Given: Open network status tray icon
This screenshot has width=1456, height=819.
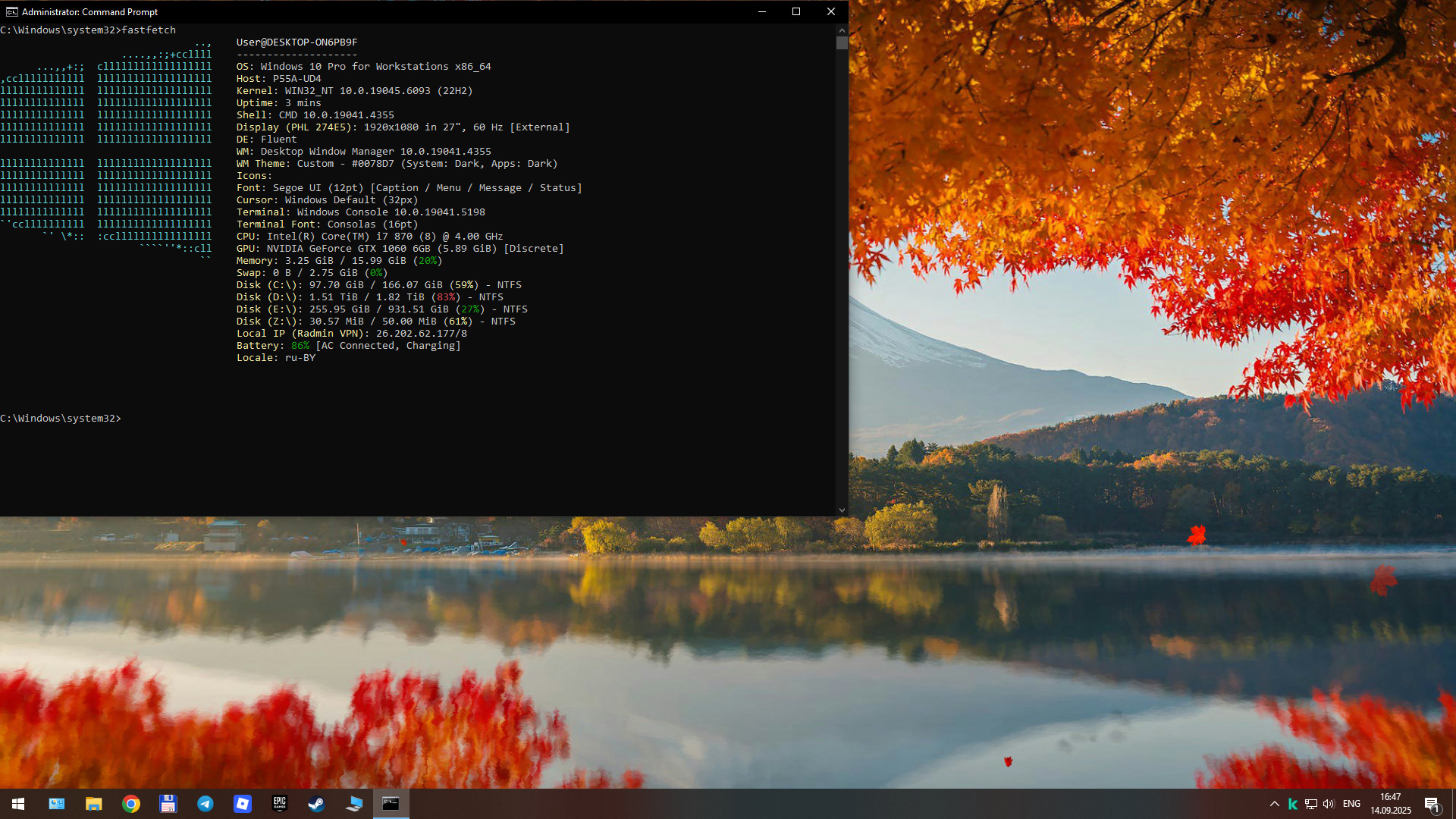Looking at the screenshot, I should [x=1311, y=804].
